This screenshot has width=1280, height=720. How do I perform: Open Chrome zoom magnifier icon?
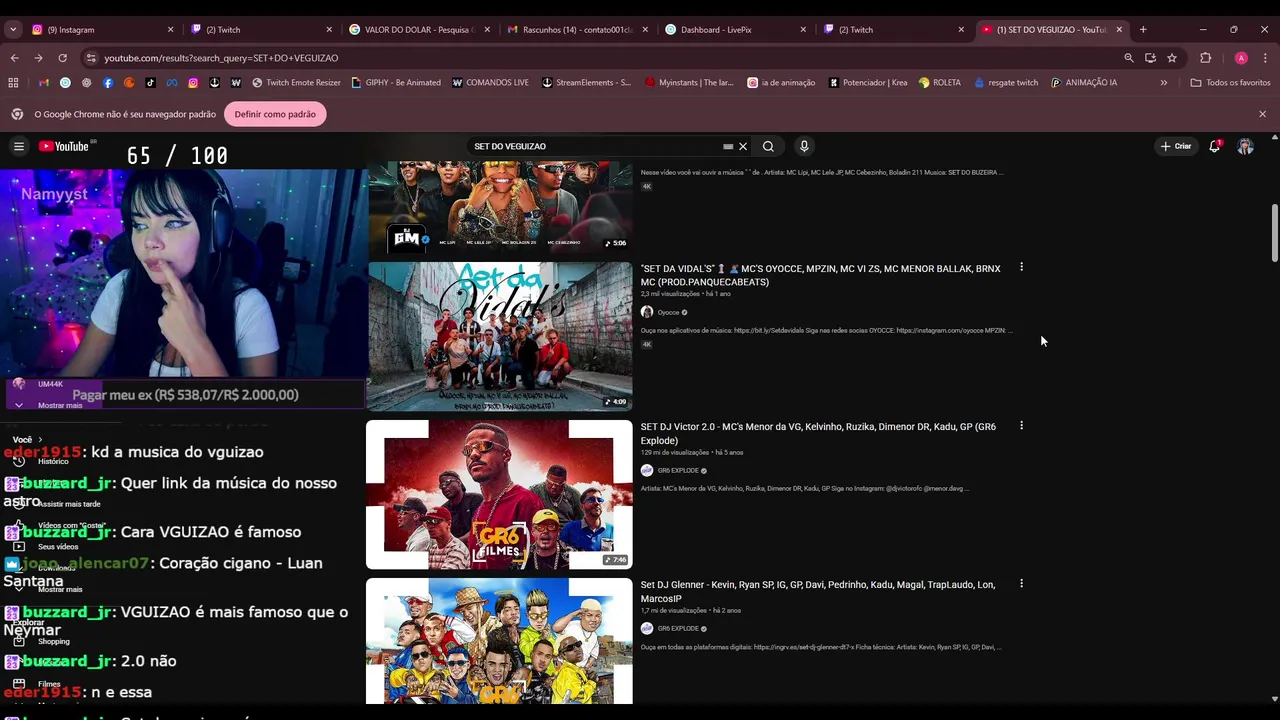1129,58
